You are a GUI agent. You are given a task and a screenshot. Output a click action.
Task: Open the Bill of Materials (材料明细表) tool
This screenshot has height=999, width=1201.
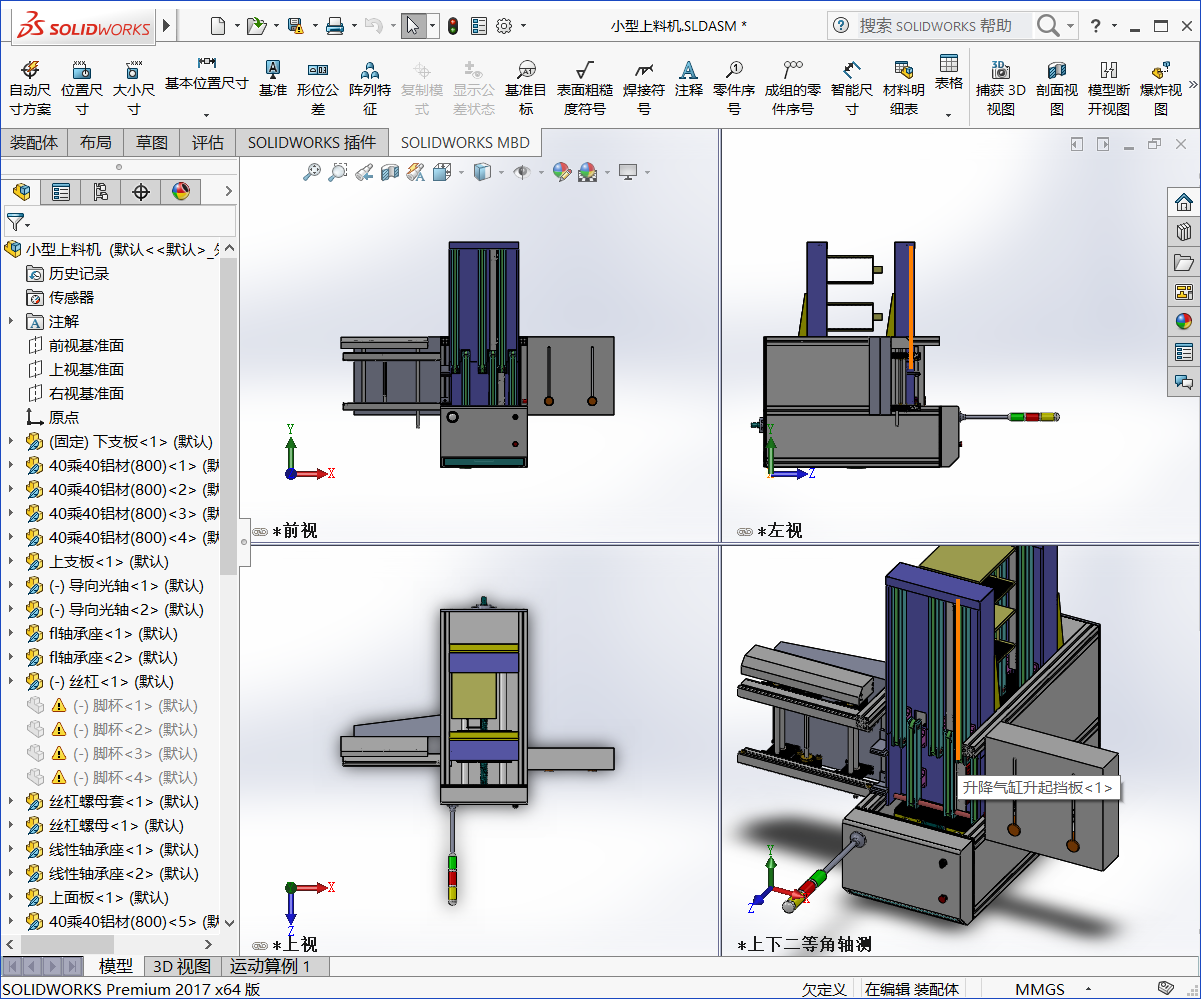[x=904, y=87]
